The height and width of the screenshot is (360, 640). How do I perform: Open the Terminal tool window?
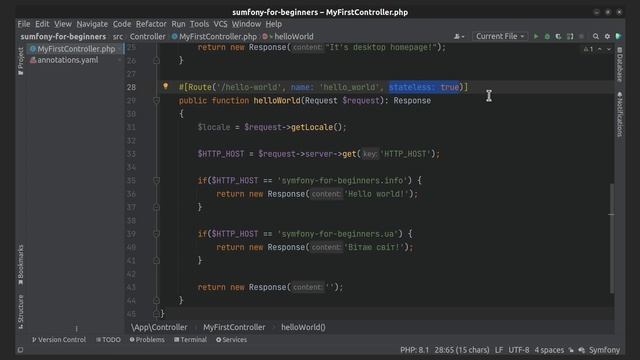(x=190, y=340)
